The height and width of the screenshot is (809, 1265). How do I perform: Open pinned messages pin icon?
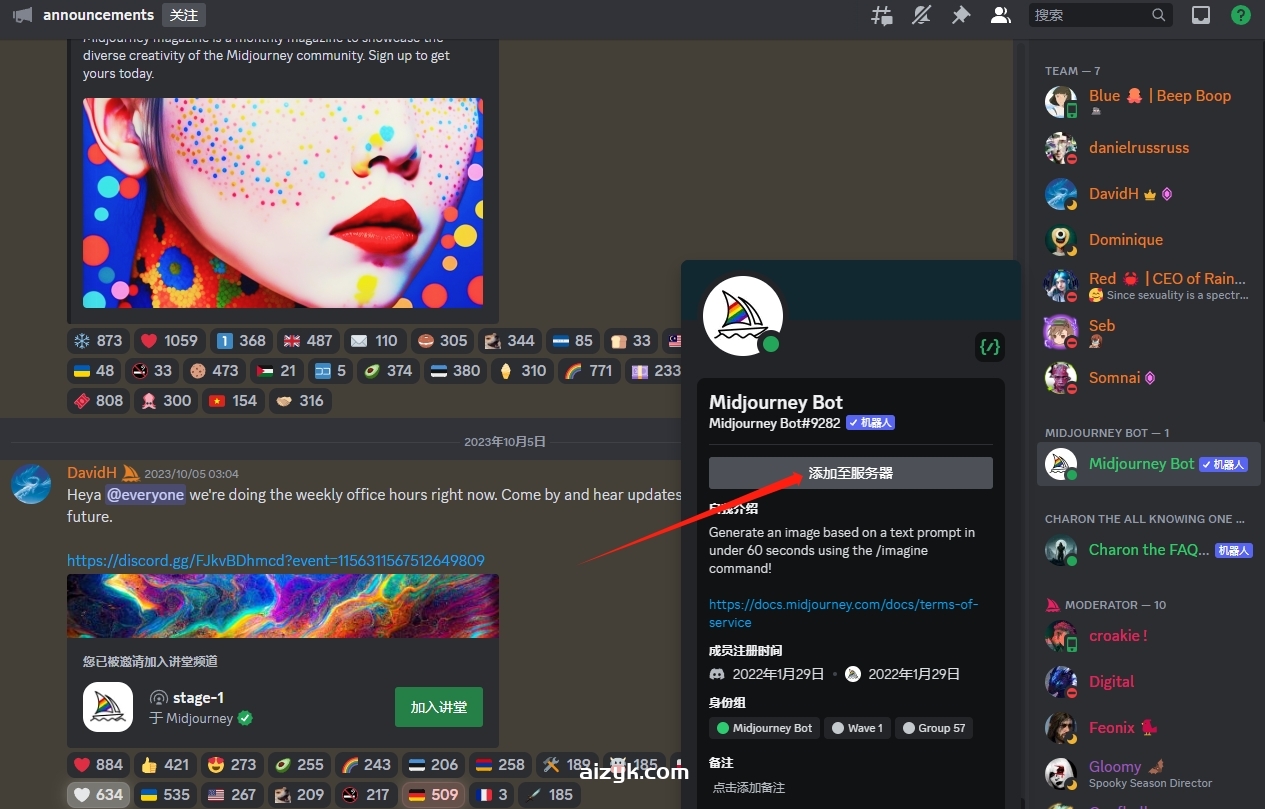(961, 15)
